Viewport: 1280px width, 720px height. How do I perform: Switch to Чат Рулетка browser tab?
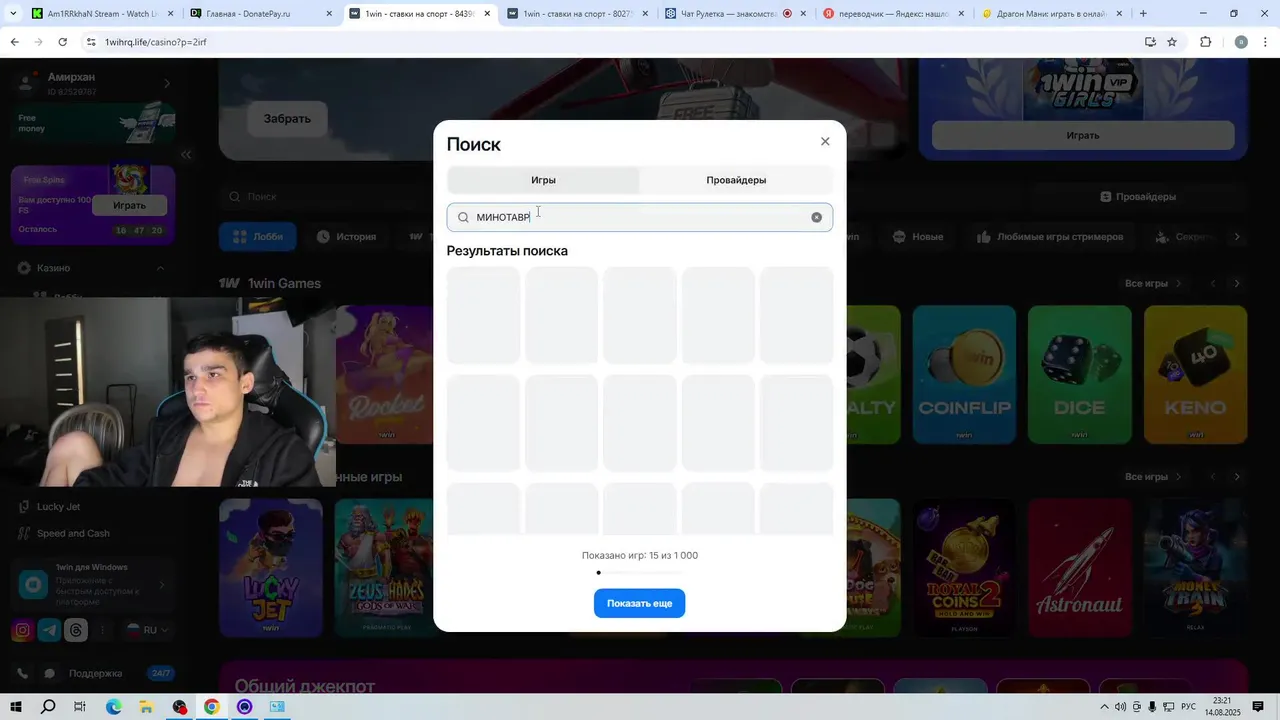(x=735, y=14)
